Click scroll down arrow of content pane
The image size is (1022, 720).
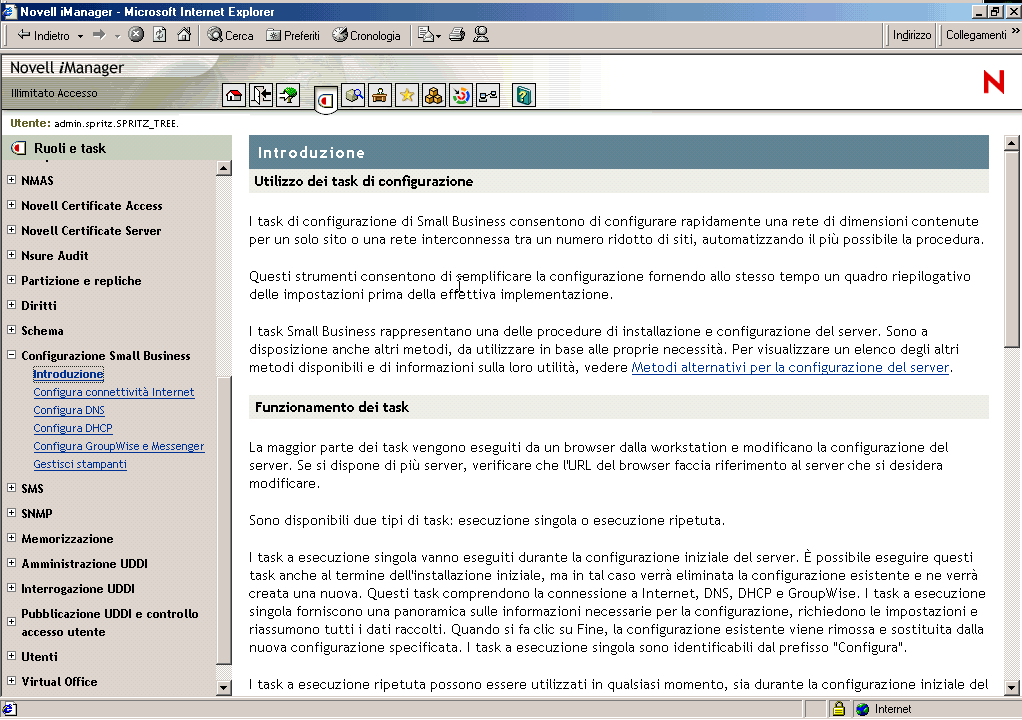[1012, 687]
